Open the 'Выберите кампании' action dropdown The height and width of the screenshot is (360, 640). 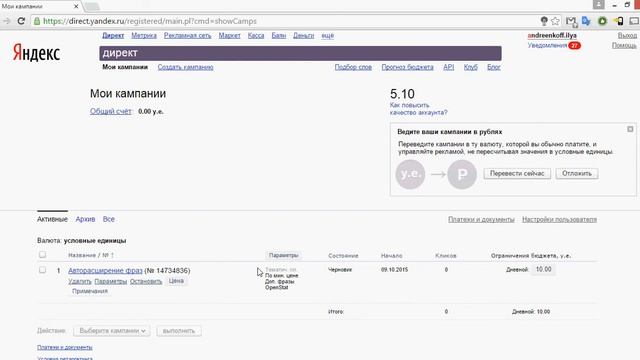pos(112,331)
